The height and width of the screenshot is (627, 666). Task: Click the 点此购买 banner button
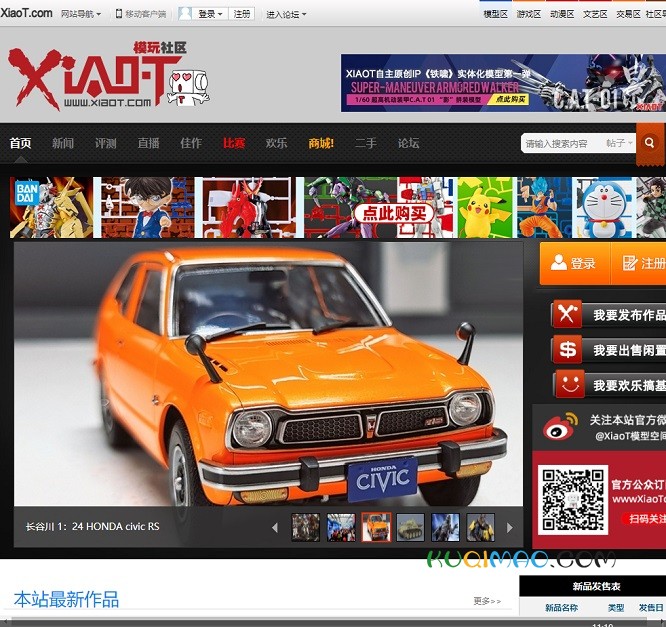click(394, 212)
